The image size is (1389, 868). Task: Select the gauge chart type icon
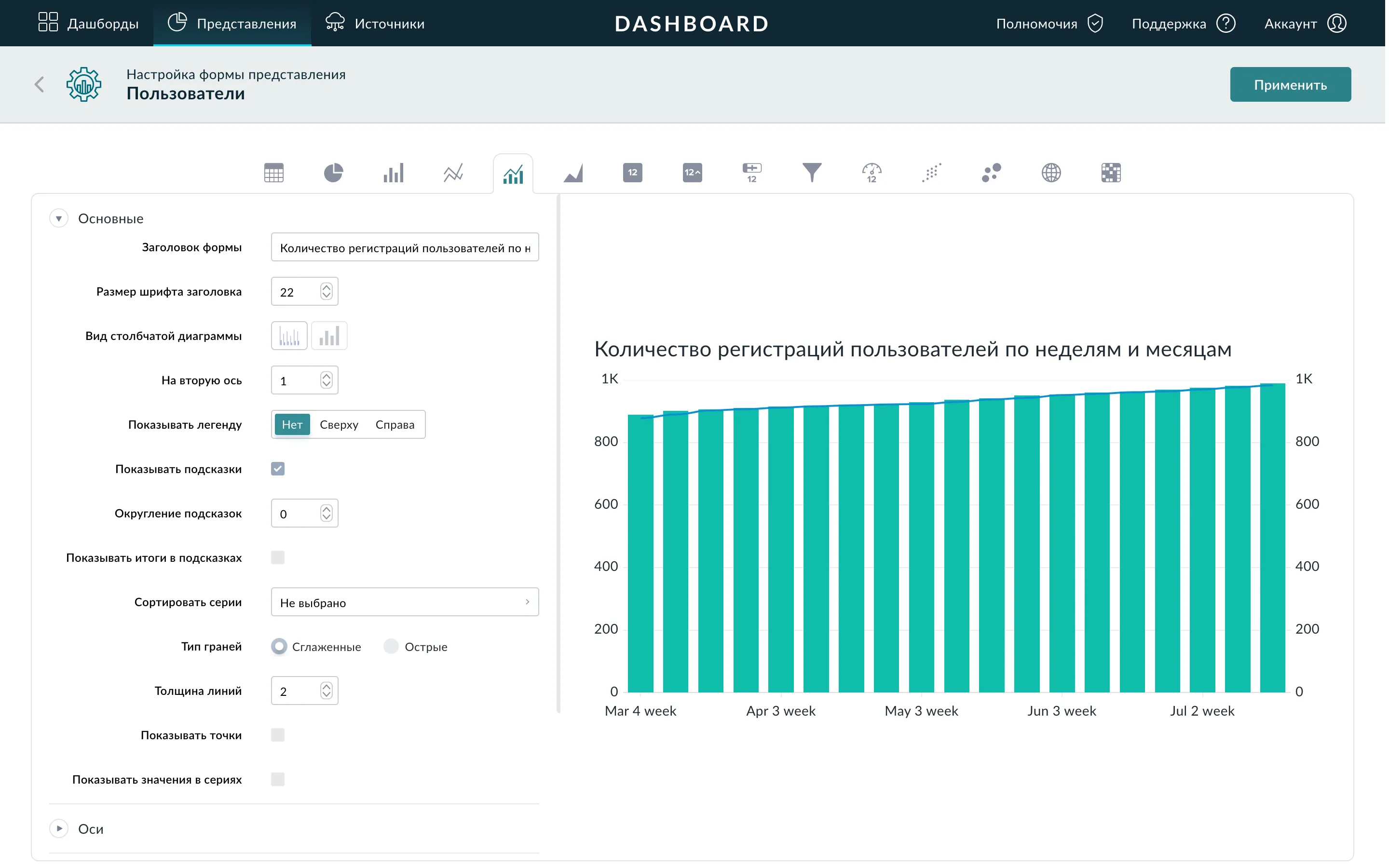pyautogui.click(x=872, y=173)
